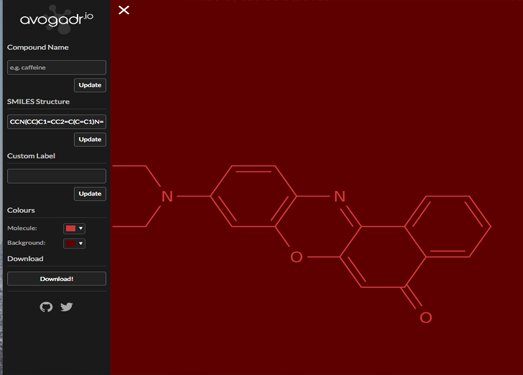The width and height of the screenshot is (523, 375).
Task: Update the compound name
Action: point(90,85)
